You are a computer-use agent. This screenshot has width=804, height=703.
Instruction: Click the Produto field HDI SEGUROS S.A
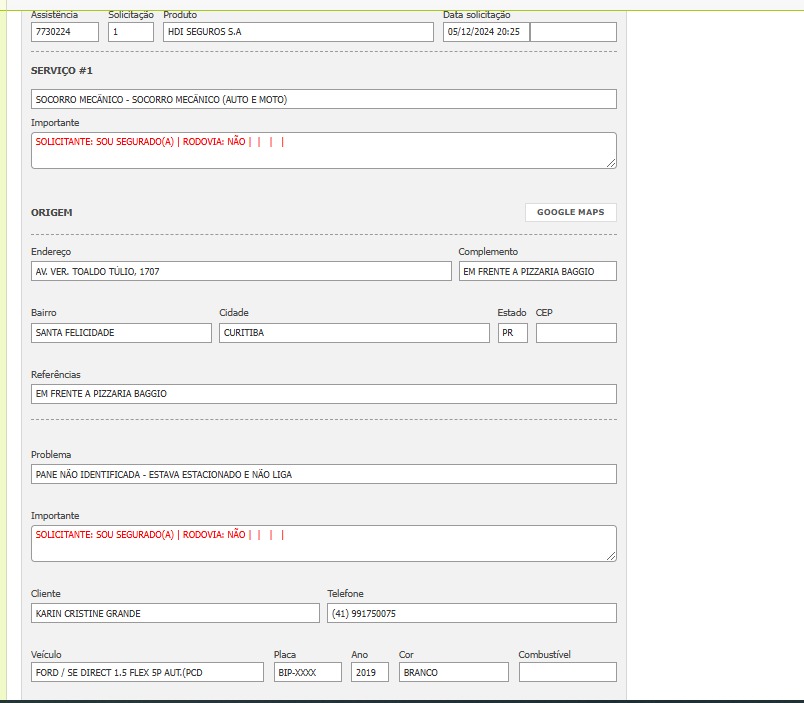coord(298,32)
